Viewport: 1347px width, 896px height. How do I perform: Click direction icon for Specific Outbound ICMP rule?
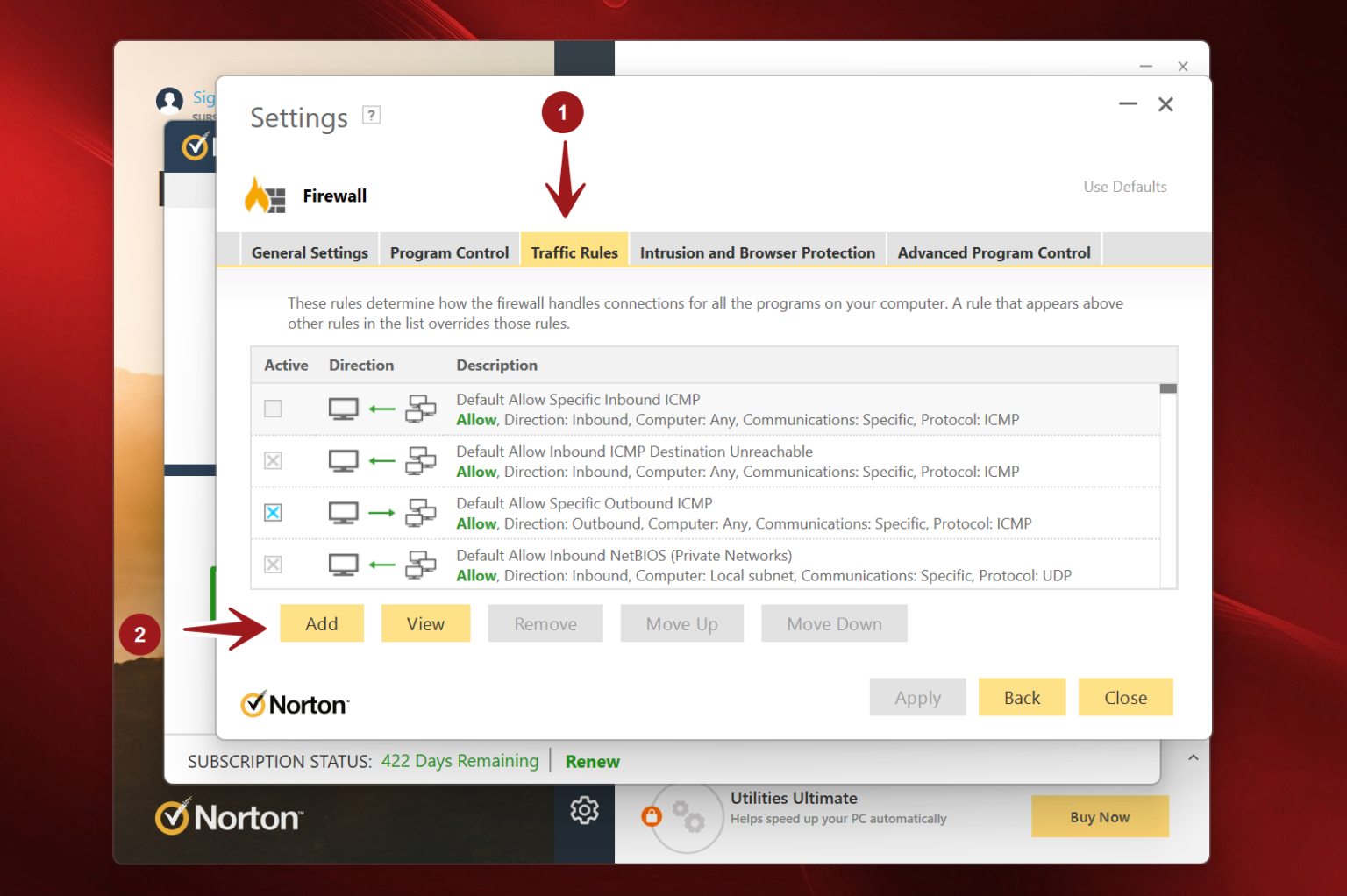coord(381,513)
